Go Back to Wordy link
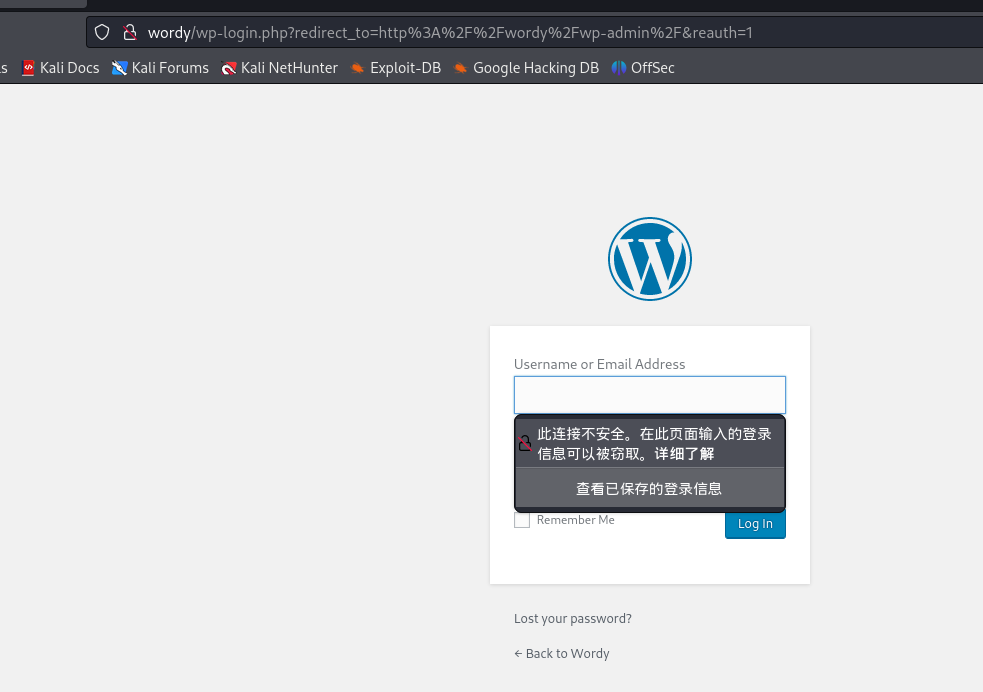 tap(562, 653)
